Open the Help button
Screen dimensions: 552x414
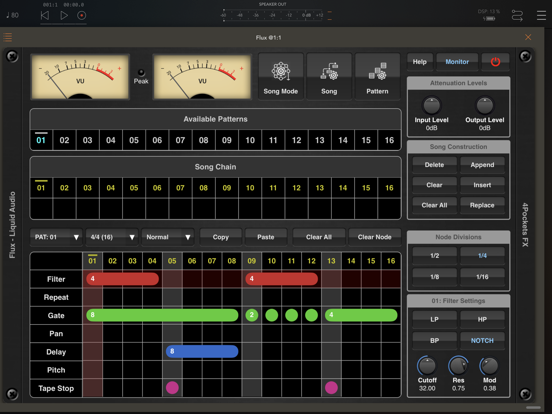click(x=419, y=62)
